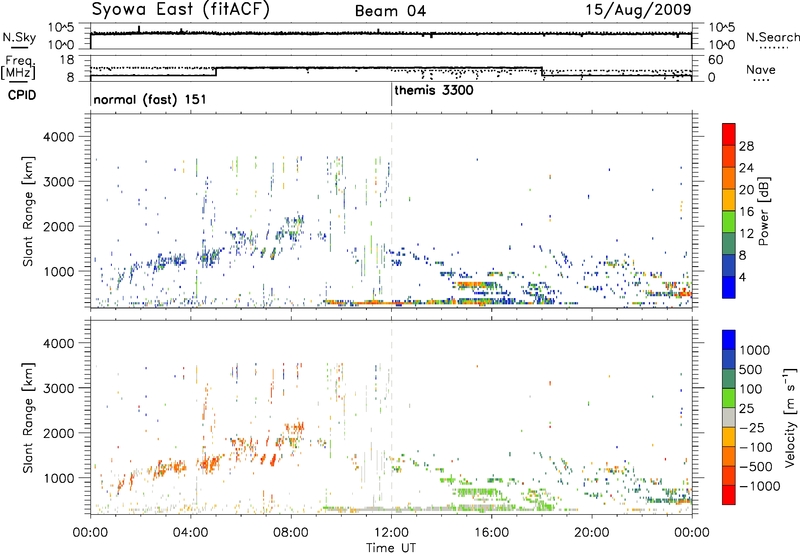Screen dimensions: 800x554
Task: Click the 'CPID' row label
Action: point(21,95)
